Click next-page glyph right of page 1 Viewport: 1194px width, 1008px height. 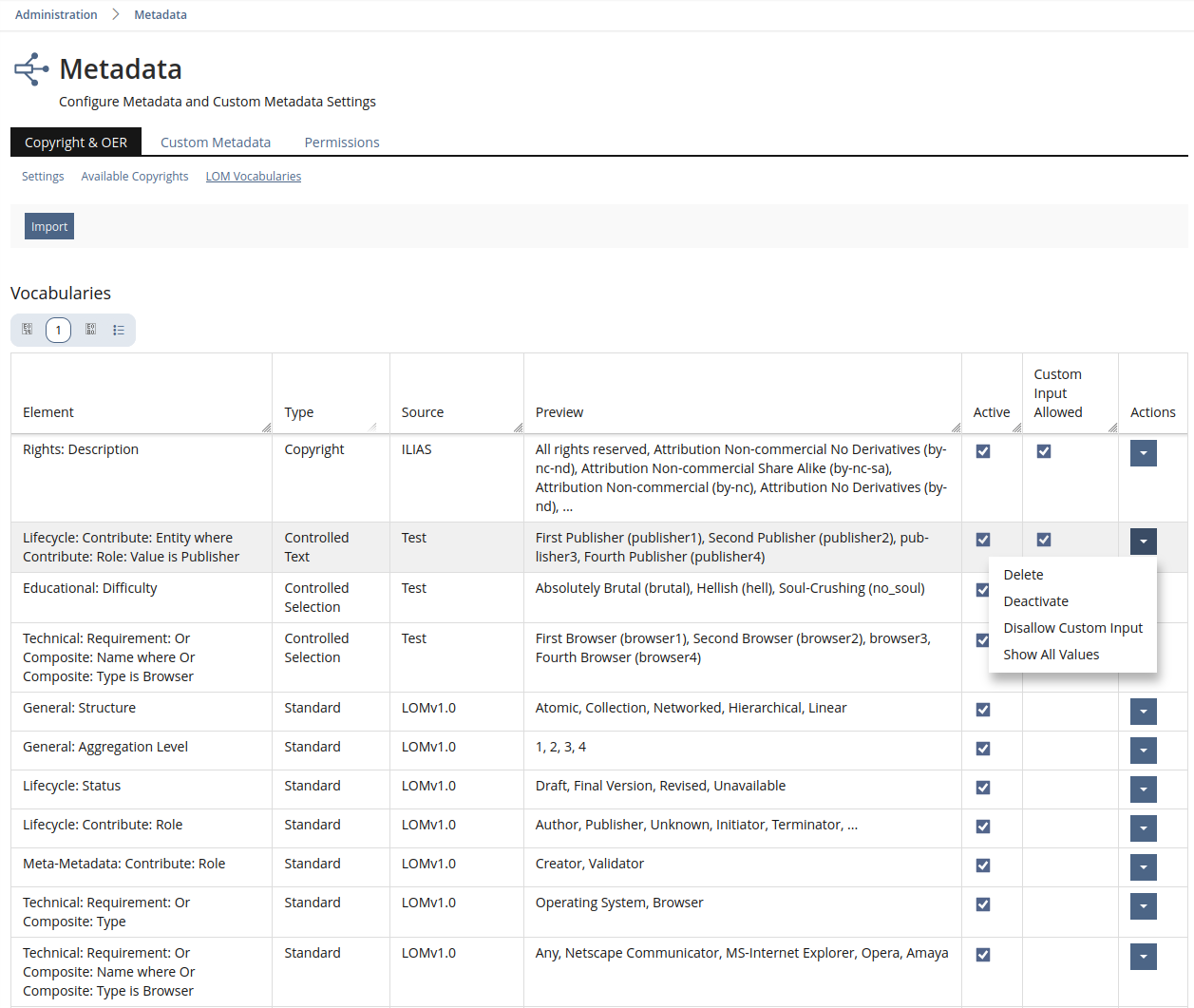[x=90, y=330]
